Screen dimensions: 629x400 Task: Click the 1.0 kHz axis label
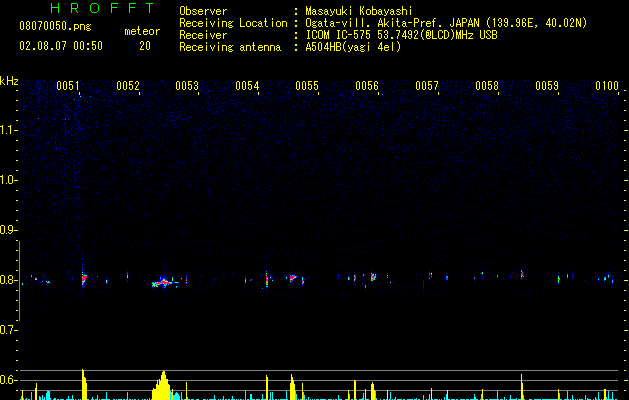(x=8, y=180)
